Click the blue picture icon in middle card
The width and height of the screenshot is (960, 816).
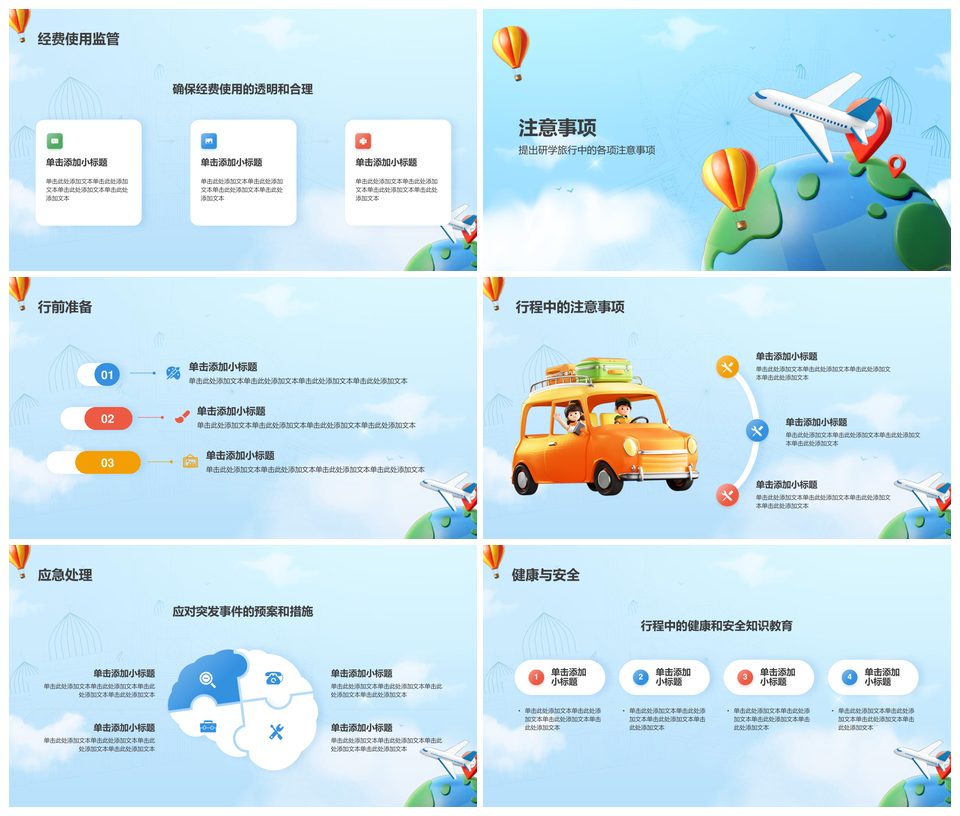pos(209,141)
